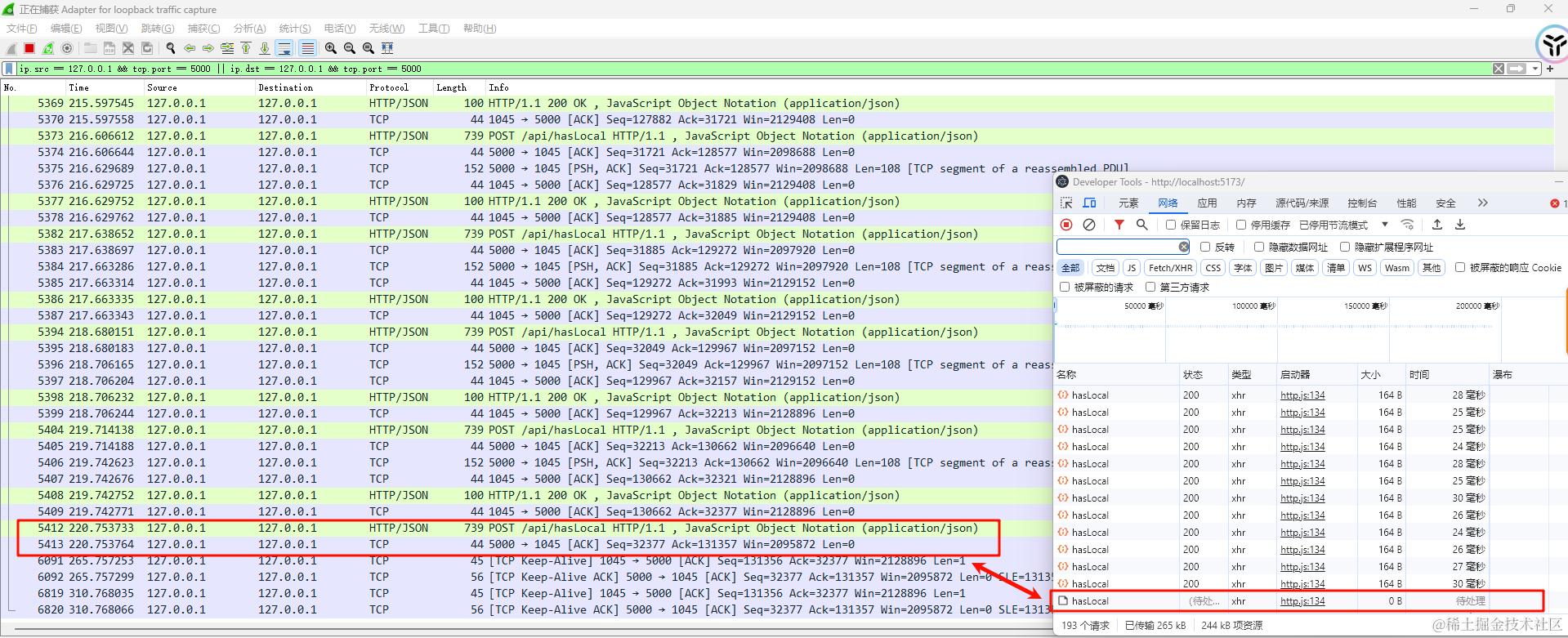Switch to the 控制台 tab
1568x638 pixels.
1362,203
